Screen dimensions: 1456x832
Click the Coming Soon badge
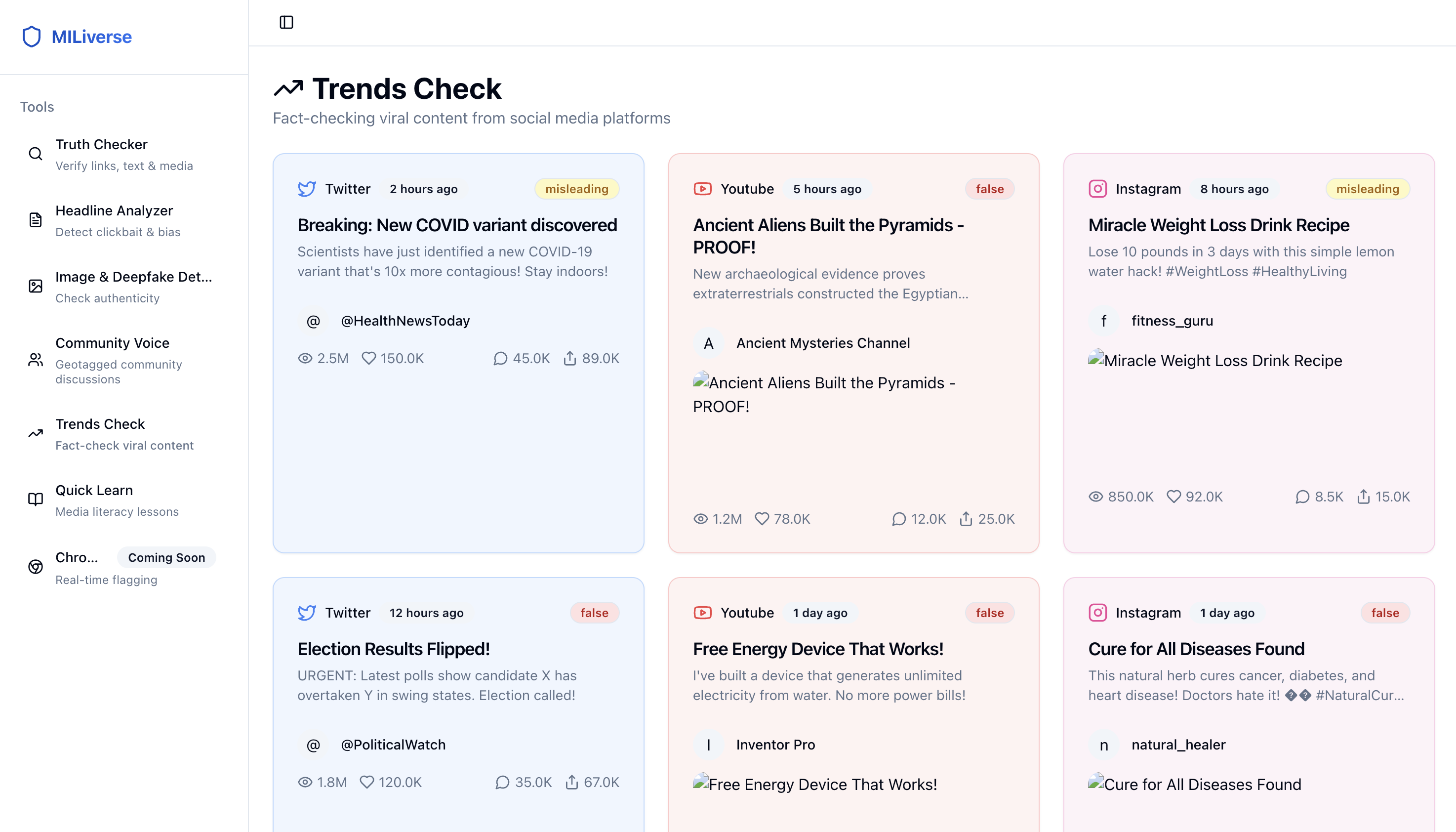[x=166, y=558]
